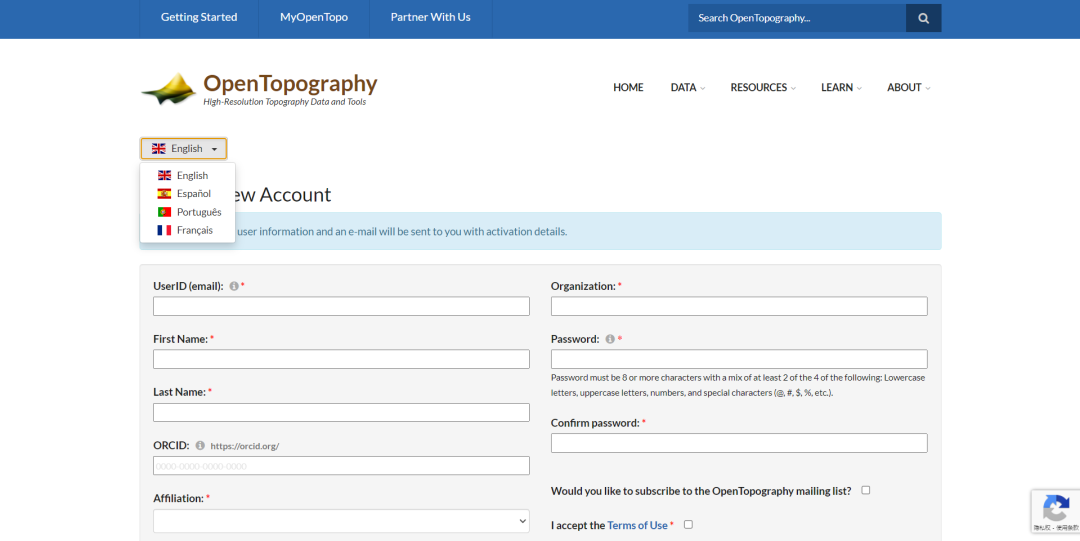Viewport: 1080px width, 541px height.
Task: Click the Password input field
Action: [739, 359]
